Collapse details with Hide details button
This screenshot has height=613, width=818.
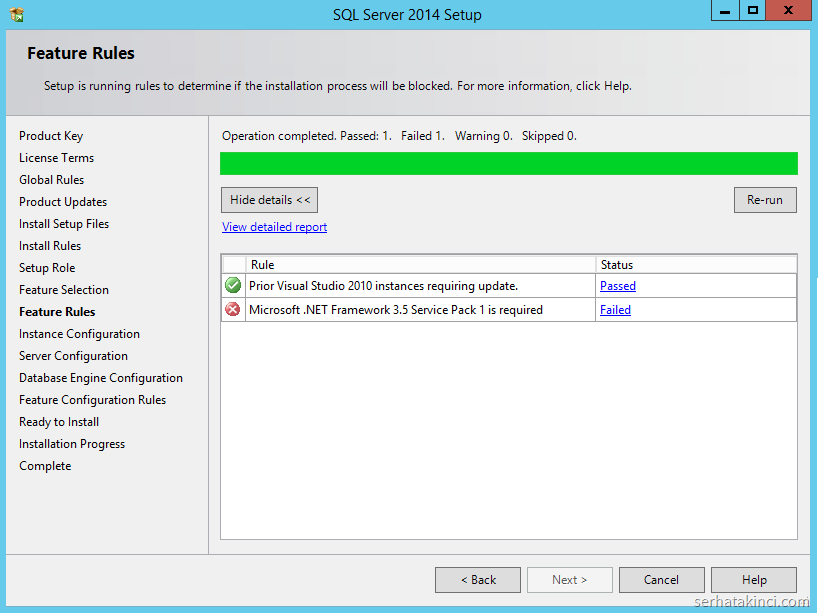click(x=269, y=200)
